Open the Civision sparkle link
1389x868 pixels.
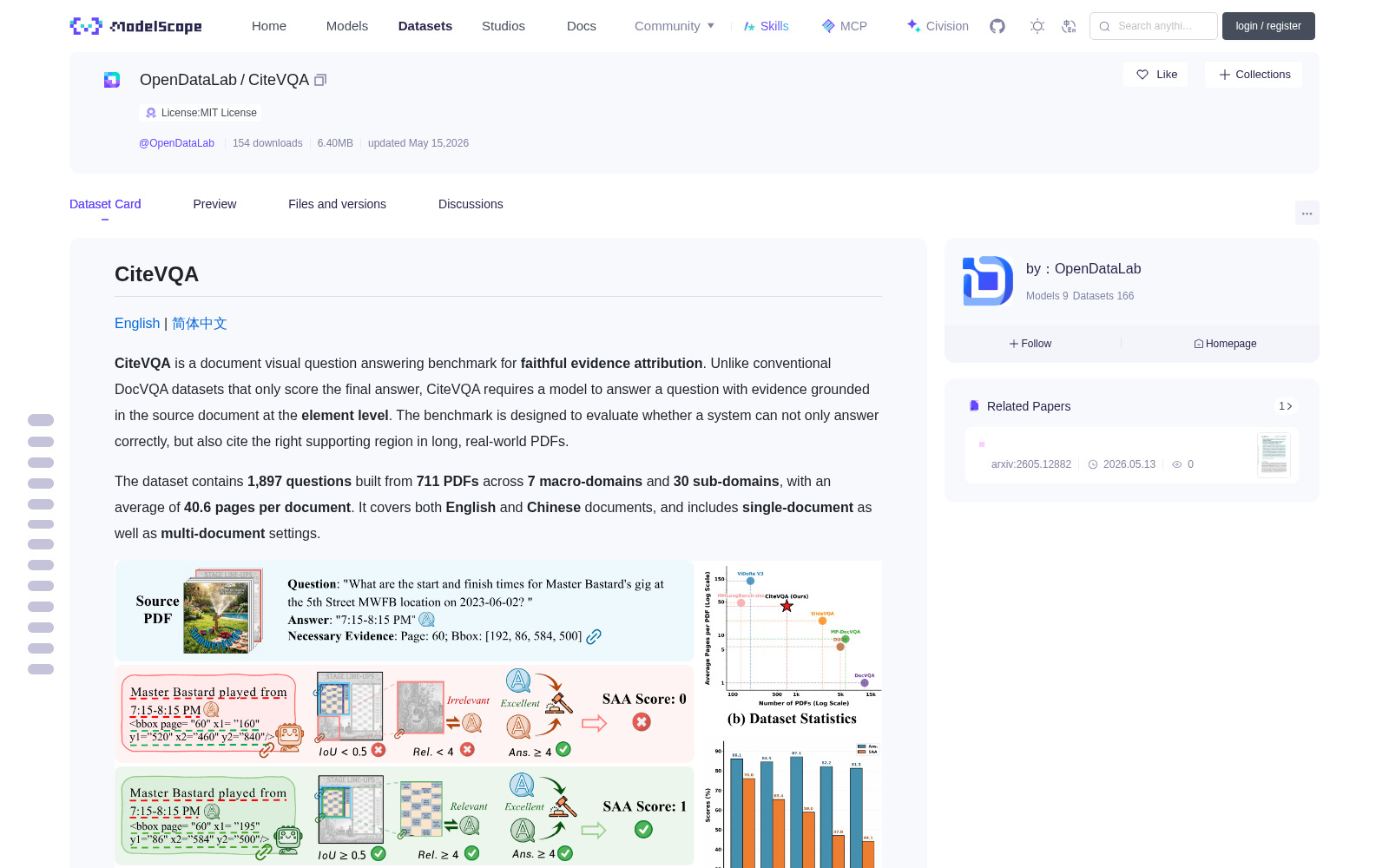pyautogui.click(x=938, y=26)
